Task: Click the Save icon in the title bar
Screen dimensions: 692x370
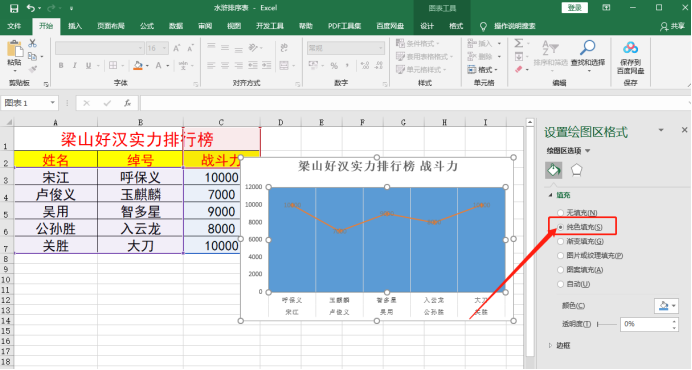Action: (x=14, y=8)
